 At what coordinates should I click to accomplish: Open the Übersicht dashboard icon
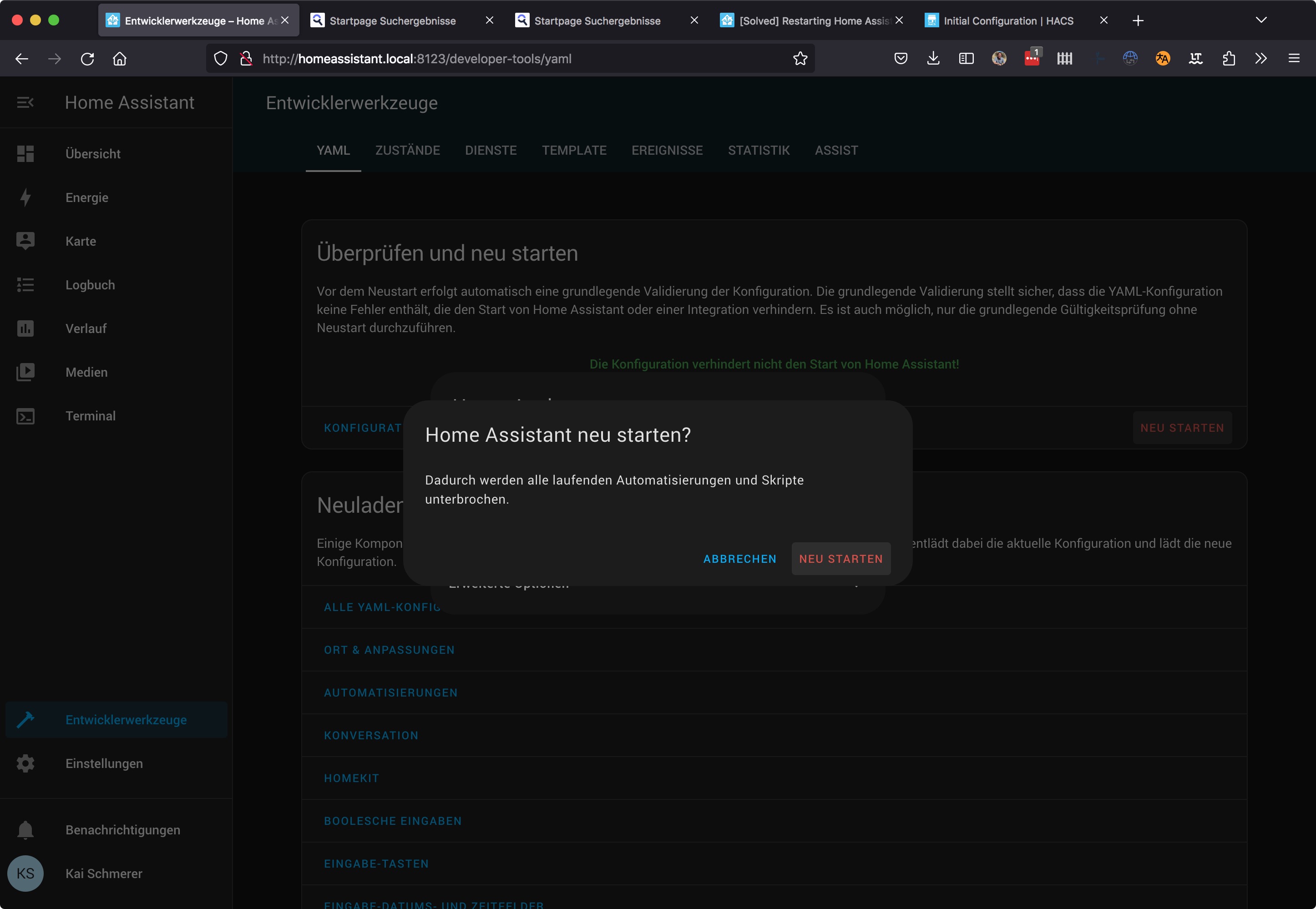[x=25, y=154]
